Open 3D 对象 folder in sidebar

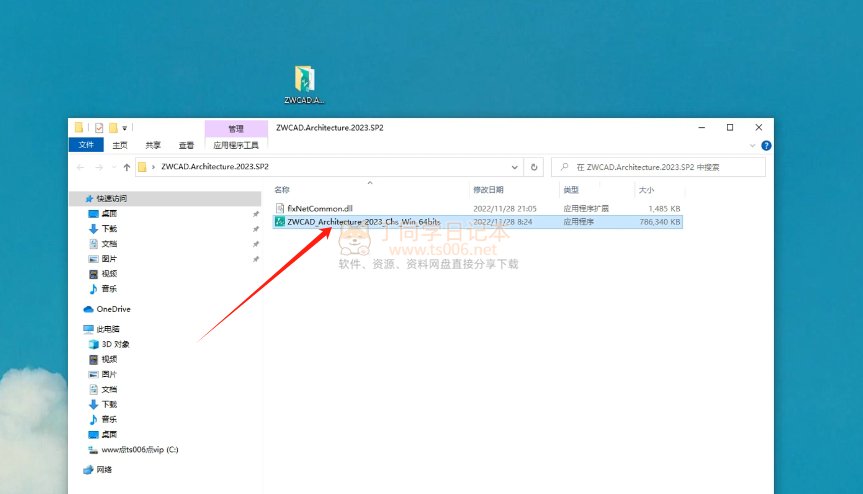(115, 344)
